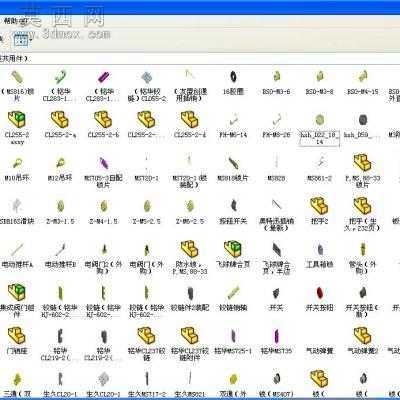Select the MS818锁片 part file
This screenshot has height=400, width=400.
click(233, 163)
